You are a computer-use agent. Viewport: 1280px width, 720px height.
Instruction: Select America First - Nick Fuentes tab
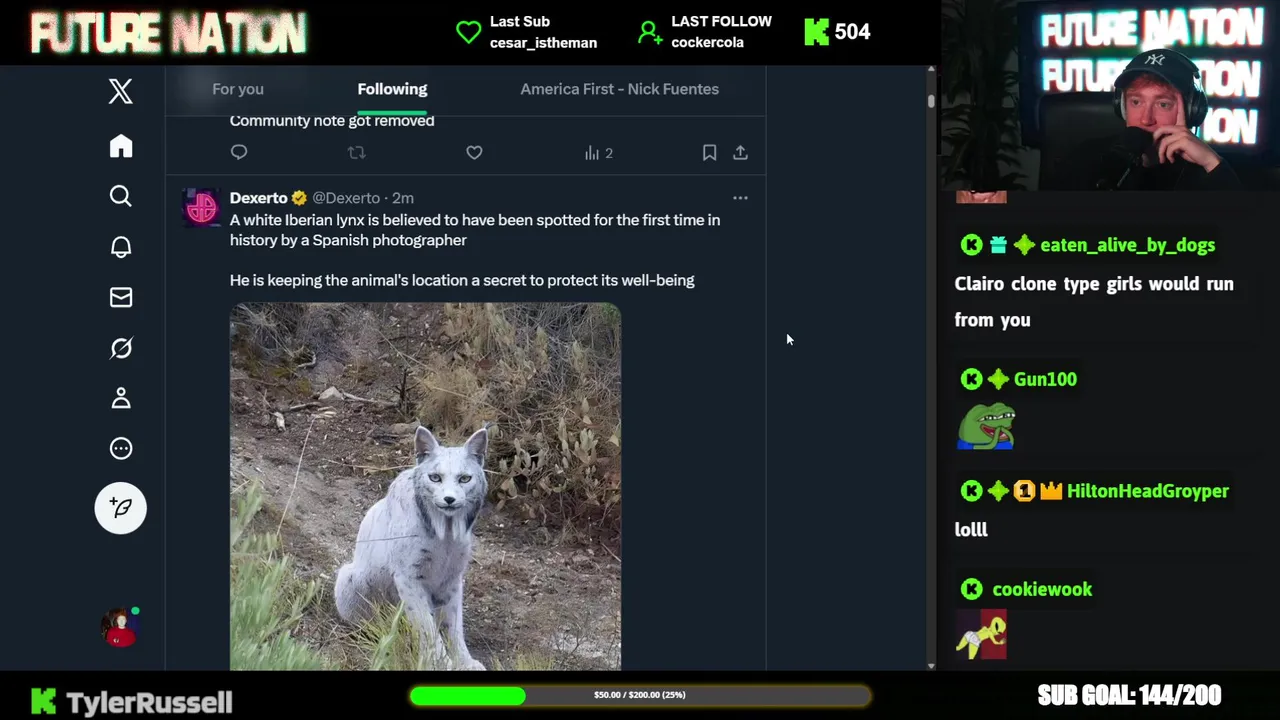click(x=619, y=89)
